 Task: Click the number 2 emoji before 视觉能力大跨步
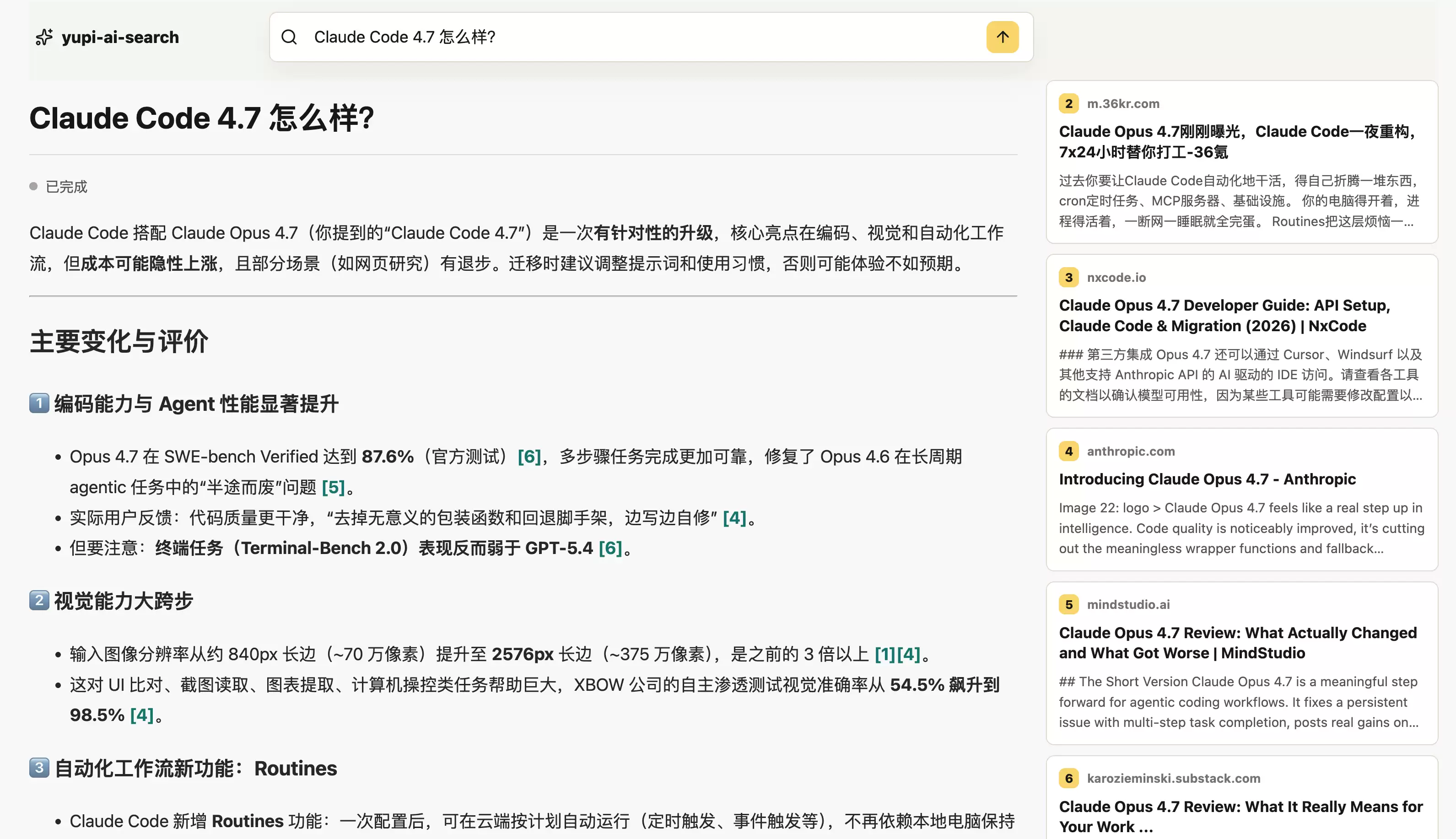pos(39,600)
